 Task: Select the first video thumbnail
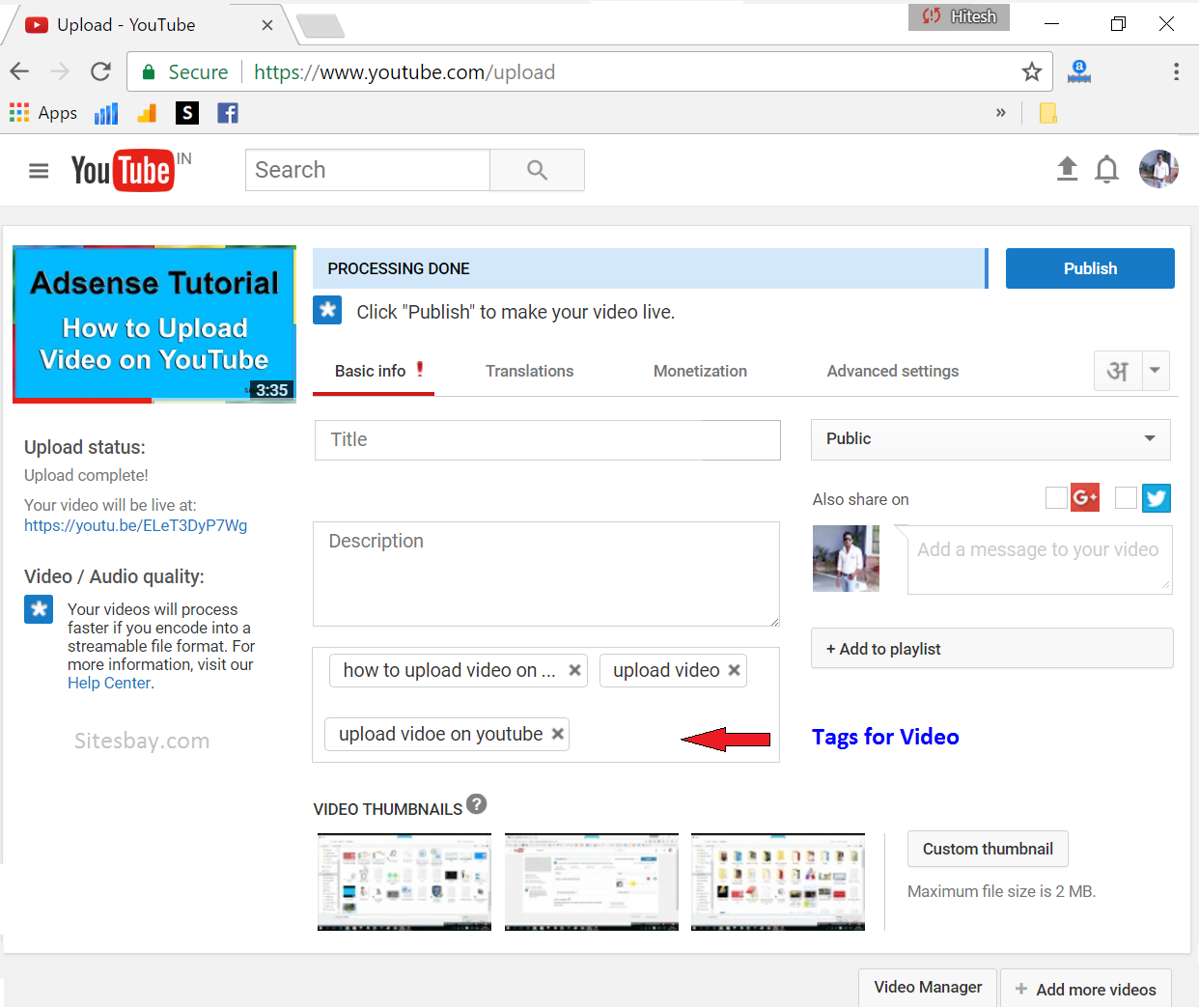point(404,882)
